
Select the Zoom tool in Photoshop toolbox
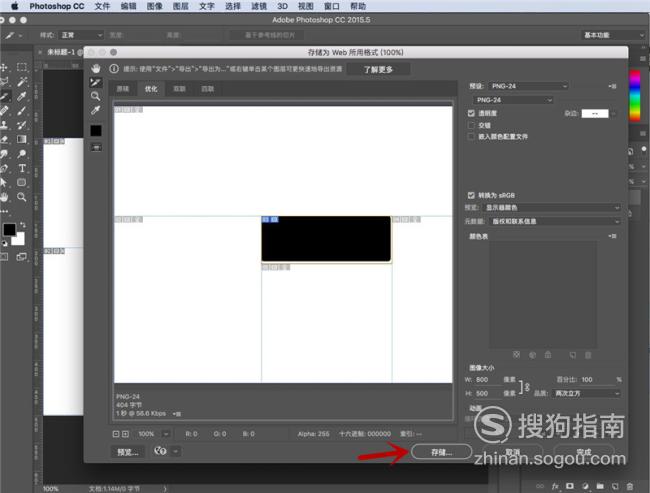(22, 197)
